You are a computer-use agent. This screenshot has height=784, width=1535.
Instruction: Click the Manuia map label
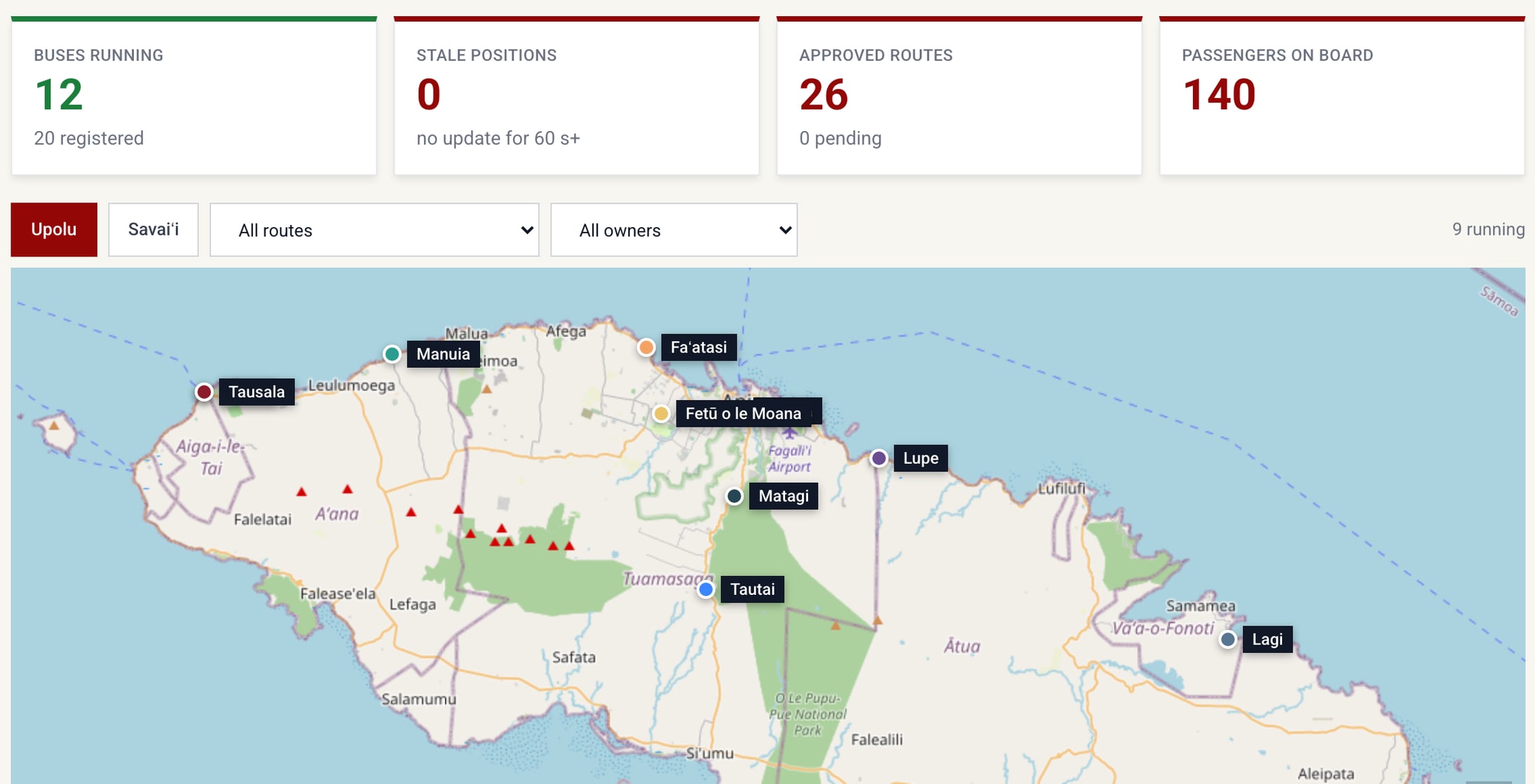tap(443, 354)
